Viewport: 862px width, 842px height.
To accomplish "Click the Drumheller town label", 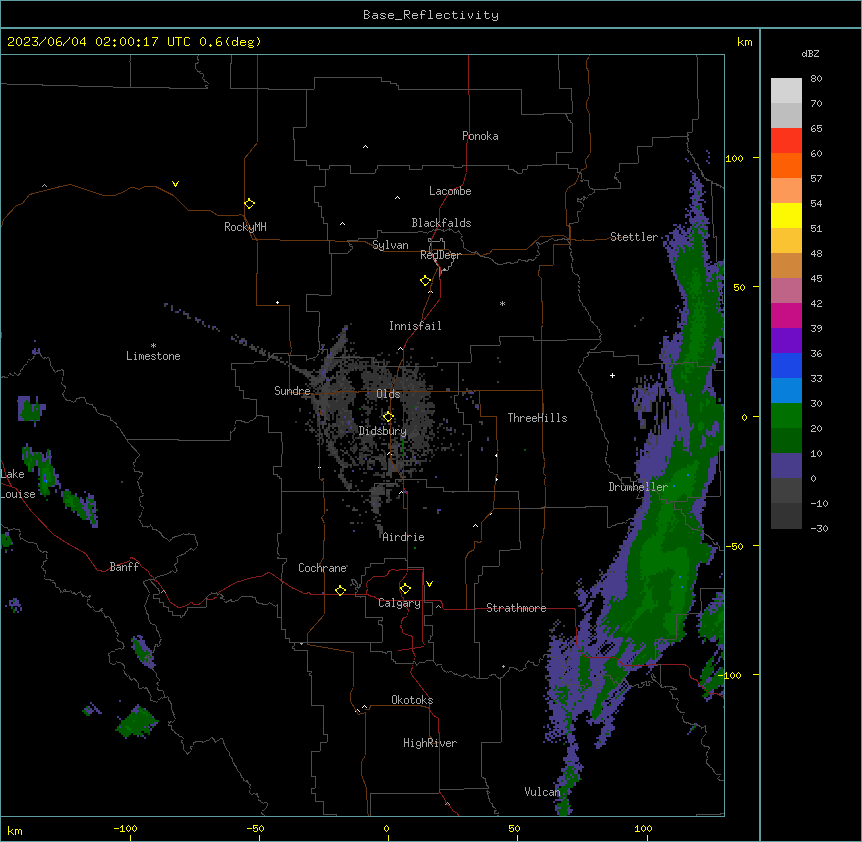I will click(x=638, y=487).
